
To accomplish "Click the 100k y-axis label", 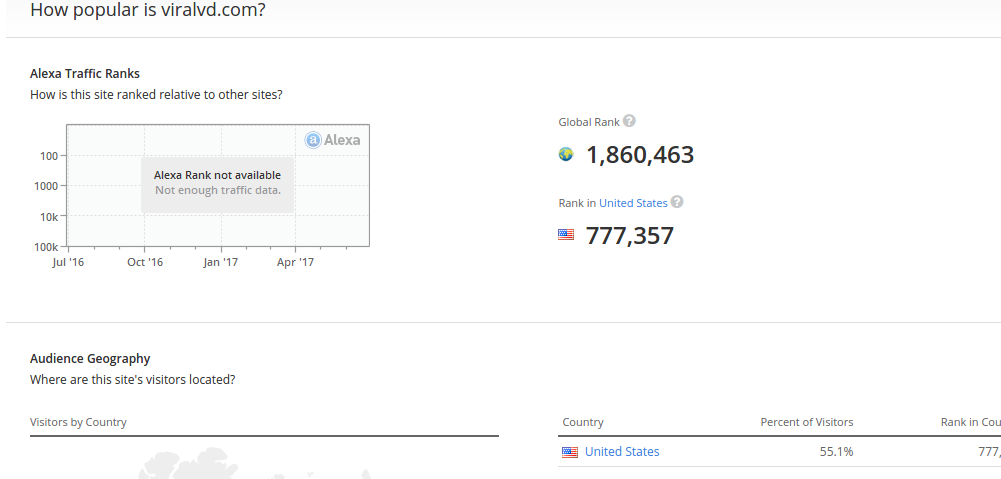I will [x=47, y=247].
